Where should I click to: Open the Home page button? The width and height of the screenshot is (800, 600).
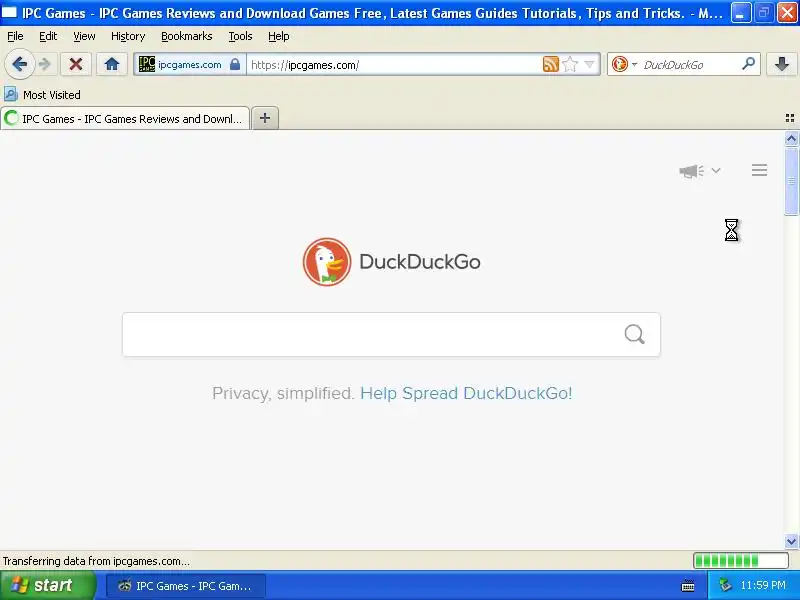[x=112, y=64]
